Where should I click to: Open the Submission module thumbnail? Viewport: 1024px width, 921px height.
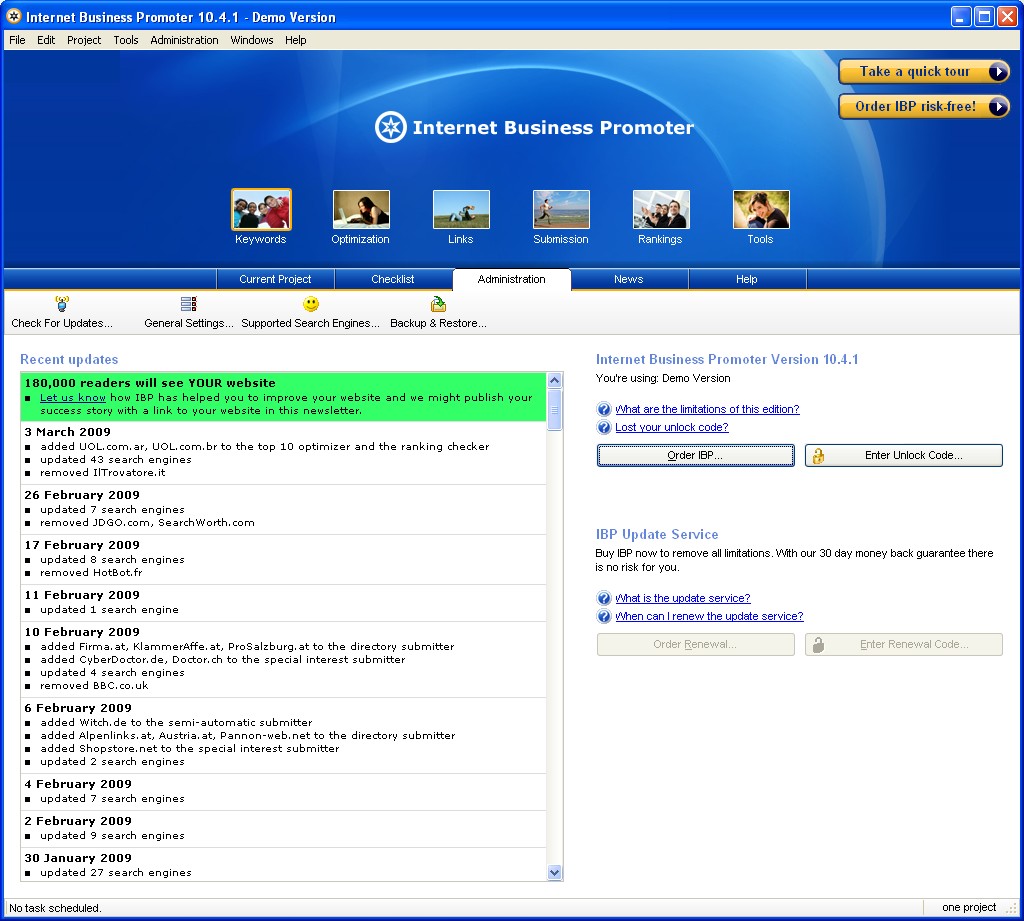pos(561,210)
